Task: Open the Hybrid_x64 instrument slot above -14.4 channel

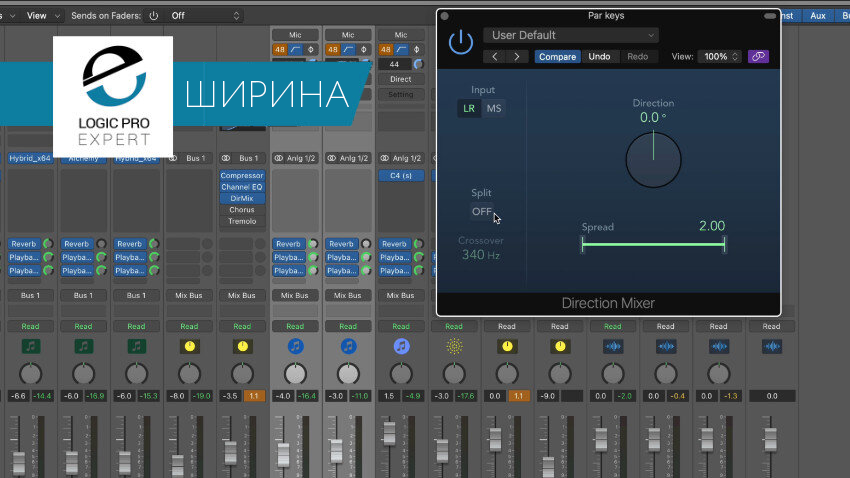Action: [x=30, y=158]
